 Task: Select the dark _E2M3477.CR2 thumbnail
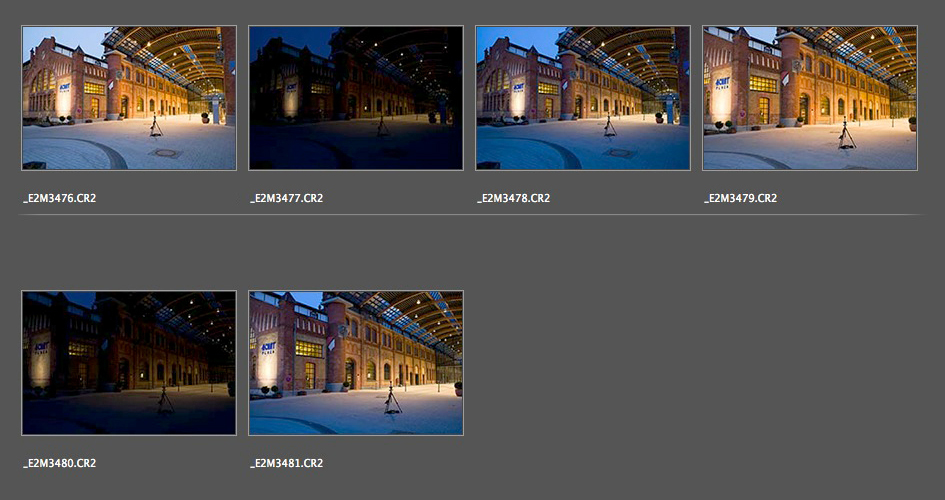tap(356, 98)
